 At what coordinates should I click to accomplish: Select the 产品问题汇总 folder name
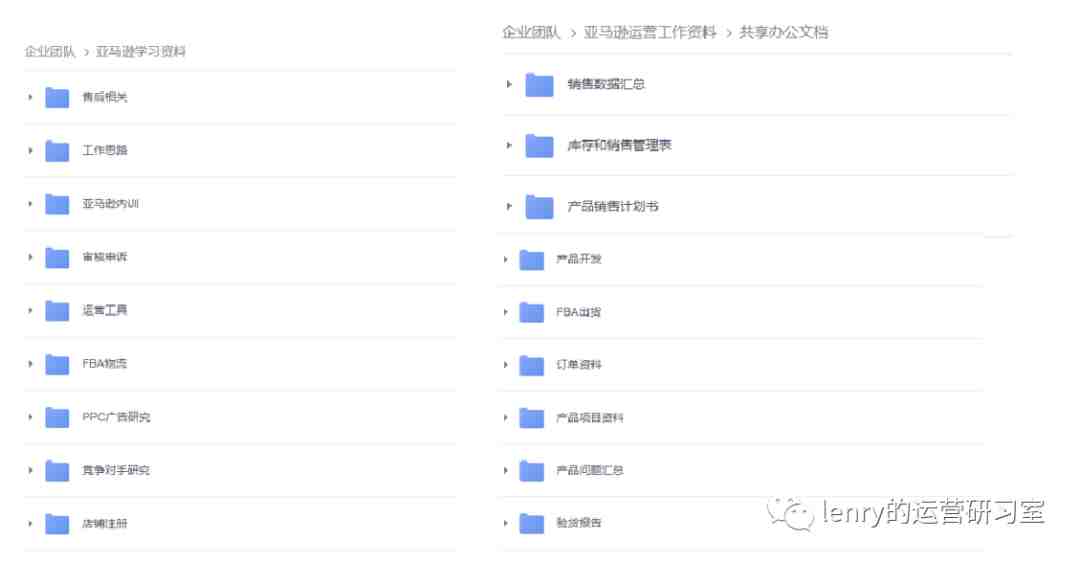point(590,470)
